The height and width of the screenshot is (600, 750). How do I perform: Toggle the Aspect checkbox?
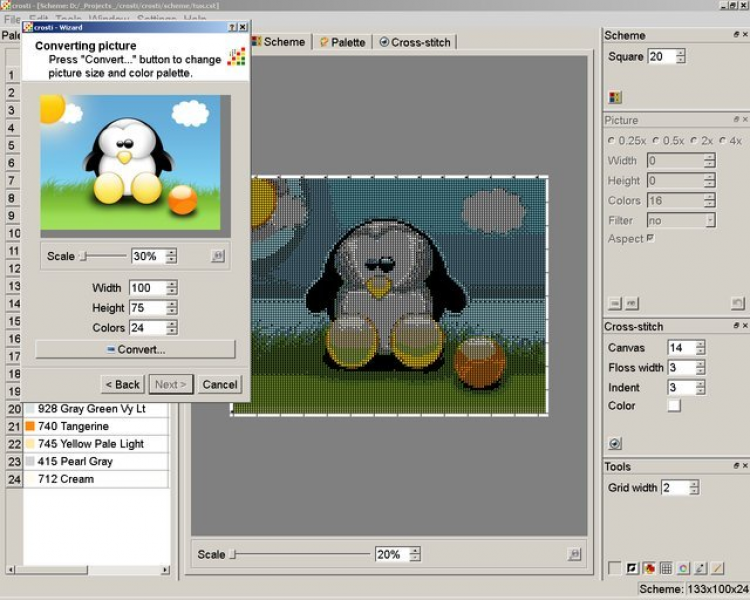[x=651, y=238]
